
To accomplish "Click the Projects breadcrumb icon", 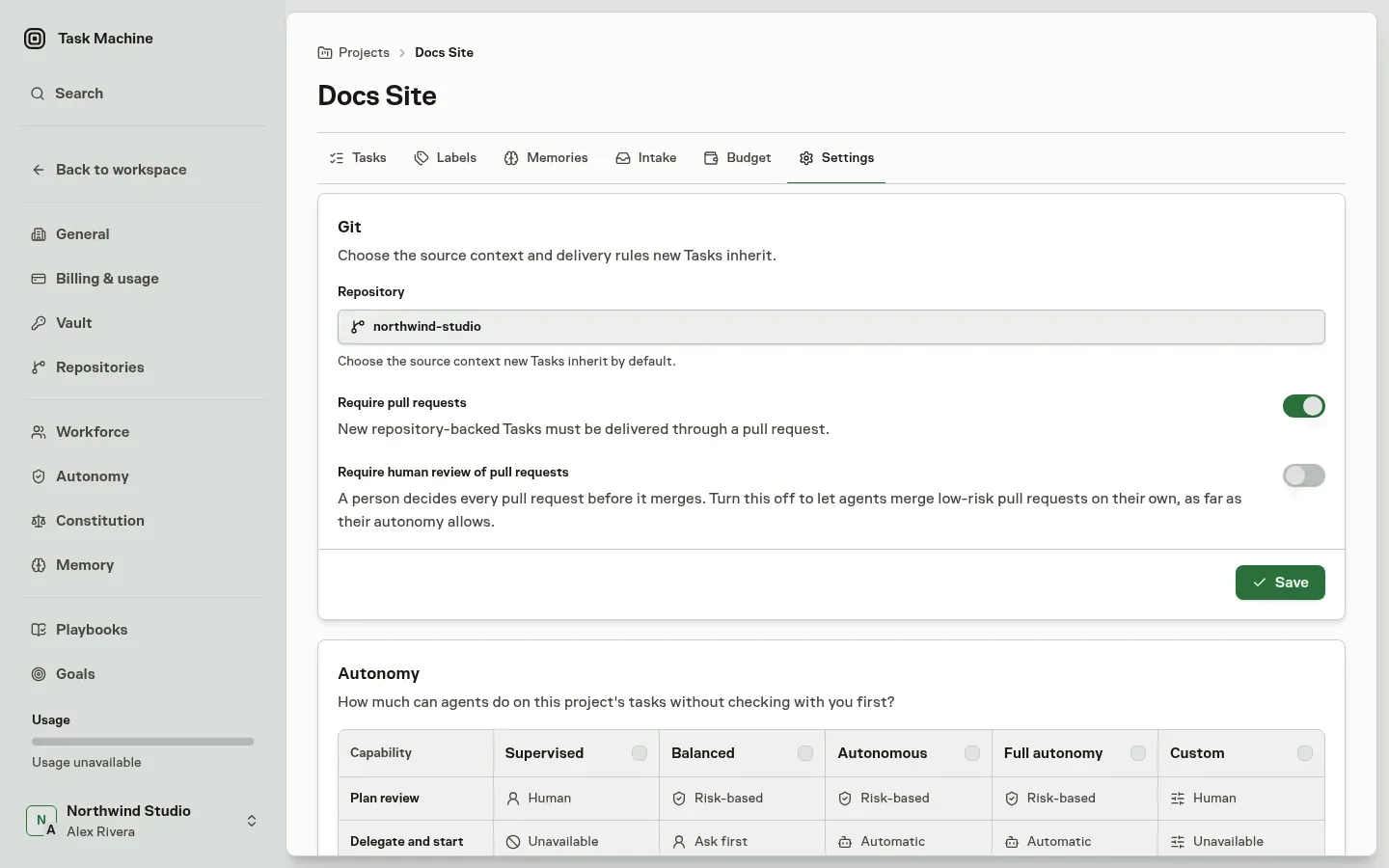I will click(325, 53).
